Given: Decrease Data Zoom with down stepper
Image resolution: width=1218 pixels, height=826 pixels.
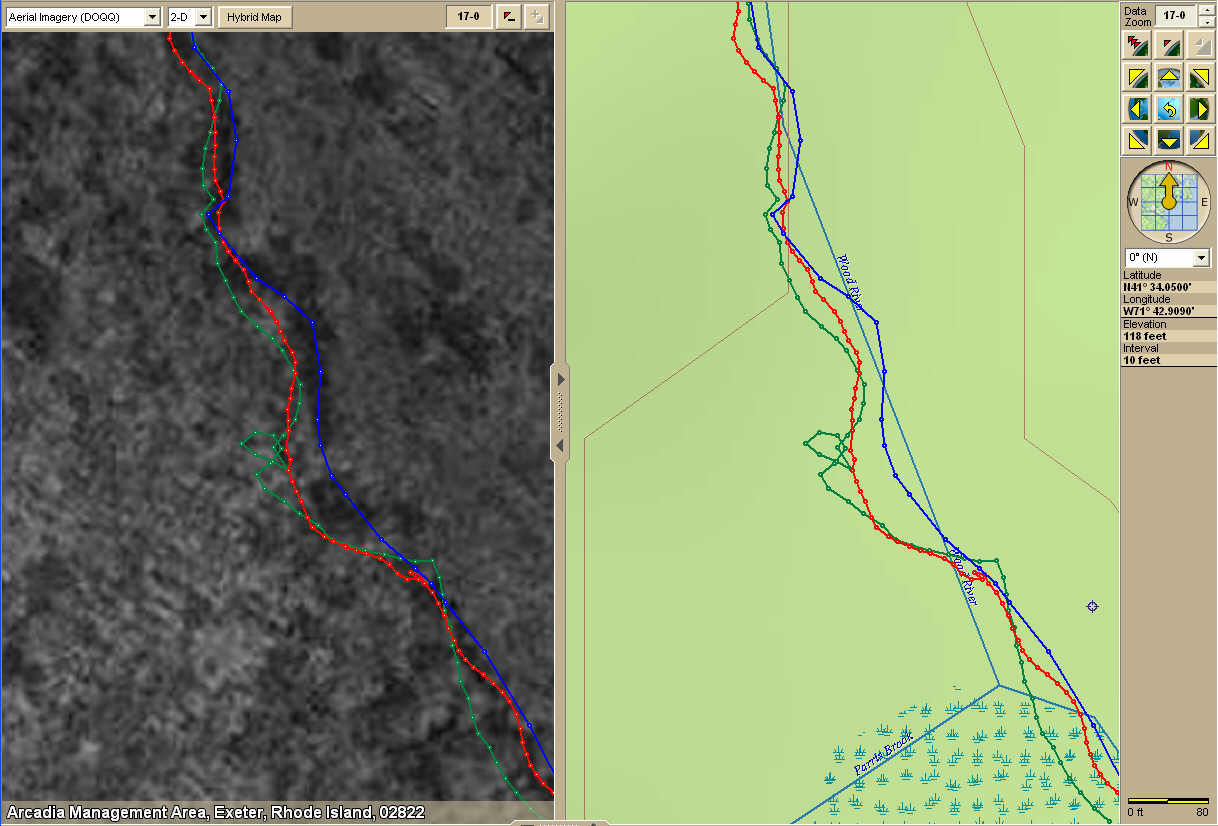Looking at the screenshot, I should coord(1205,21).
